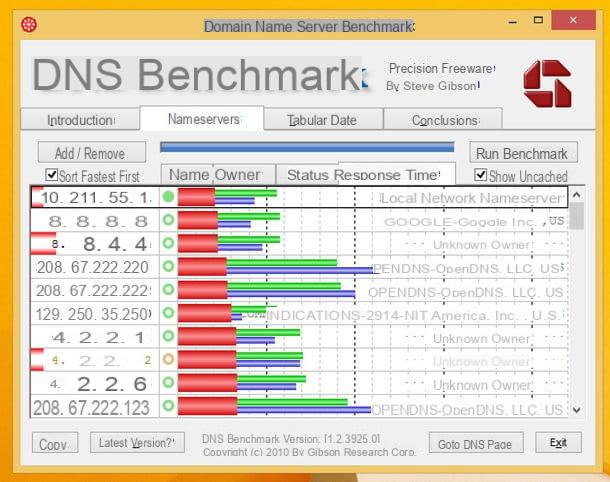The image size is (610, 482).
Task: Click red cached bar for 8.8.8.8
Action: click(x=198, y=220)
